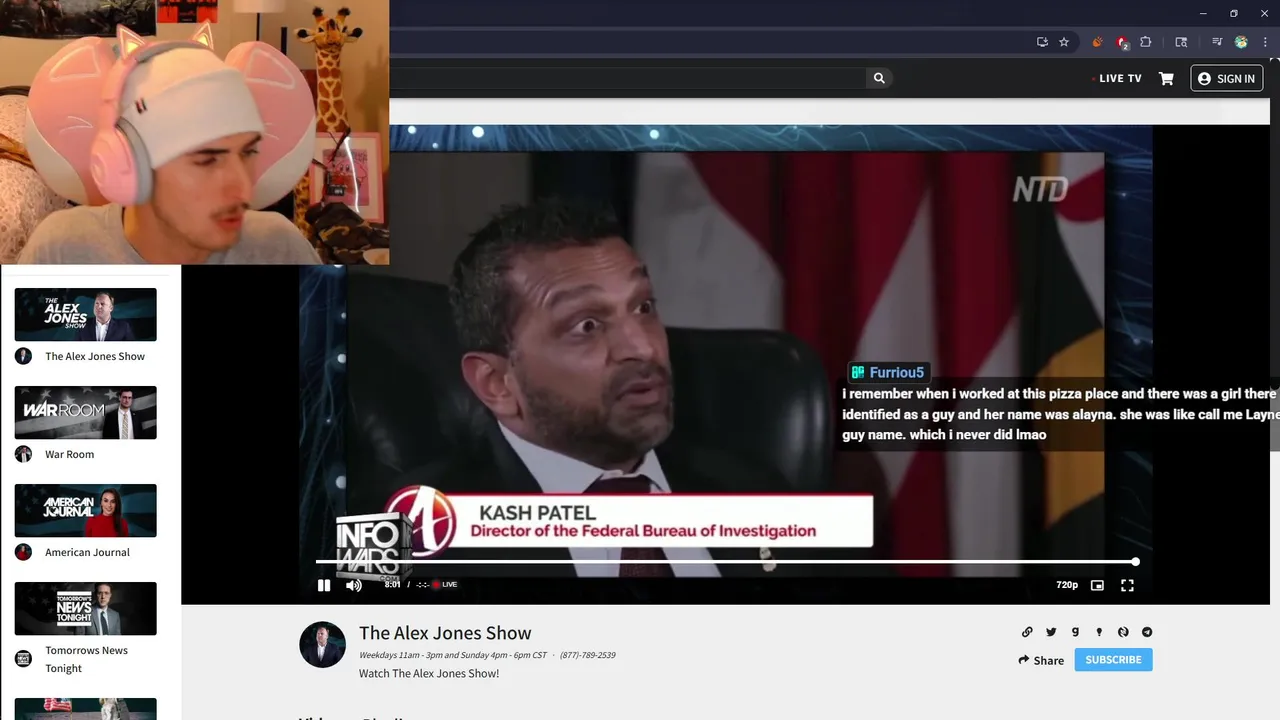1280x720 pixels.
Task: Open media controls in the browser toolbar
Action: click(1217, 42)
